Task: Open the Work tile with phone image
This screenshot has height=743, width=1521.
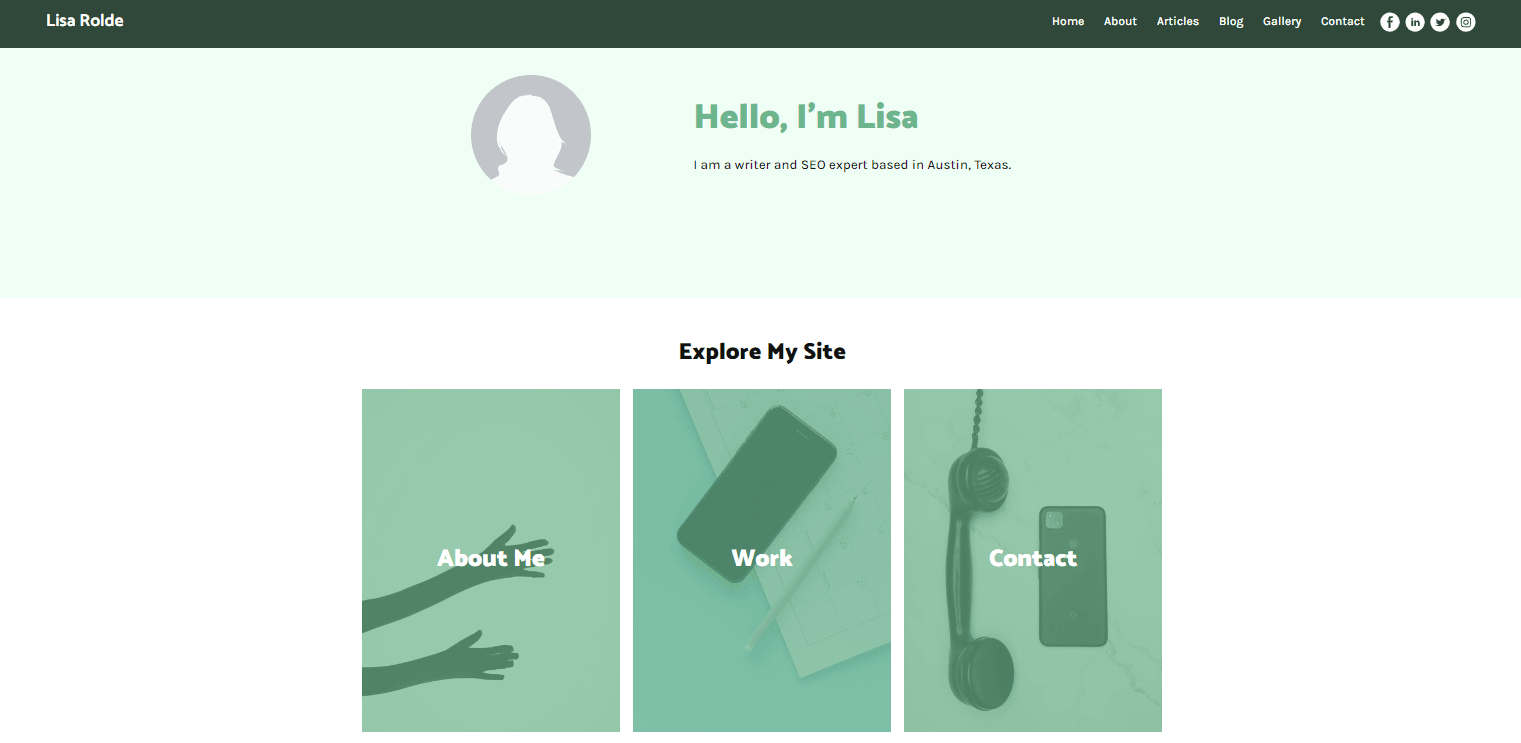Action: pos(762,560)
